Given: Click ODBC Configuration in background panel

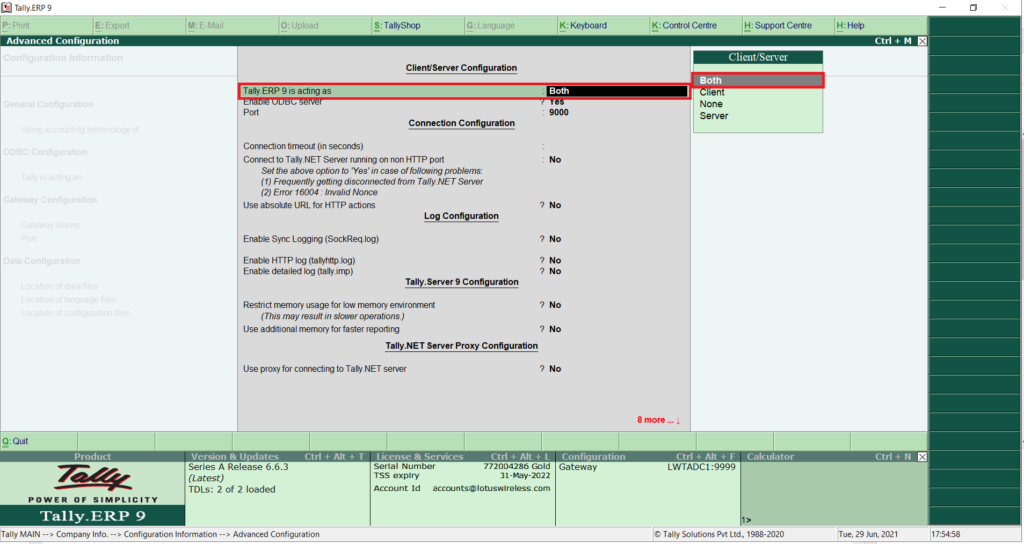Looking at the screenshot, I should pos(45,152).
